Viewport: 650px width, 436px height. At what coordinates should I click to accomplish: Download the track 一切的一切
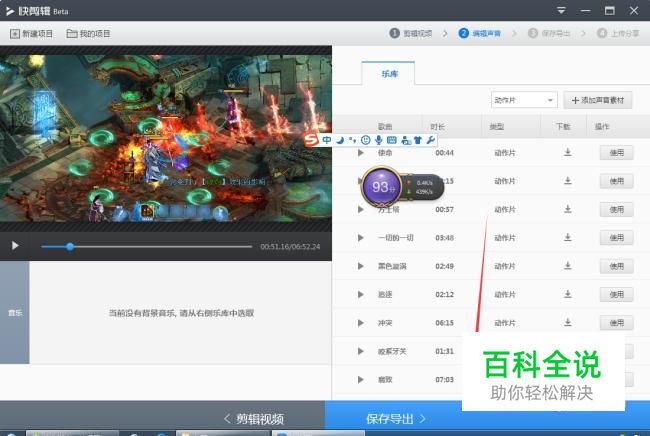tap(568, 237)
